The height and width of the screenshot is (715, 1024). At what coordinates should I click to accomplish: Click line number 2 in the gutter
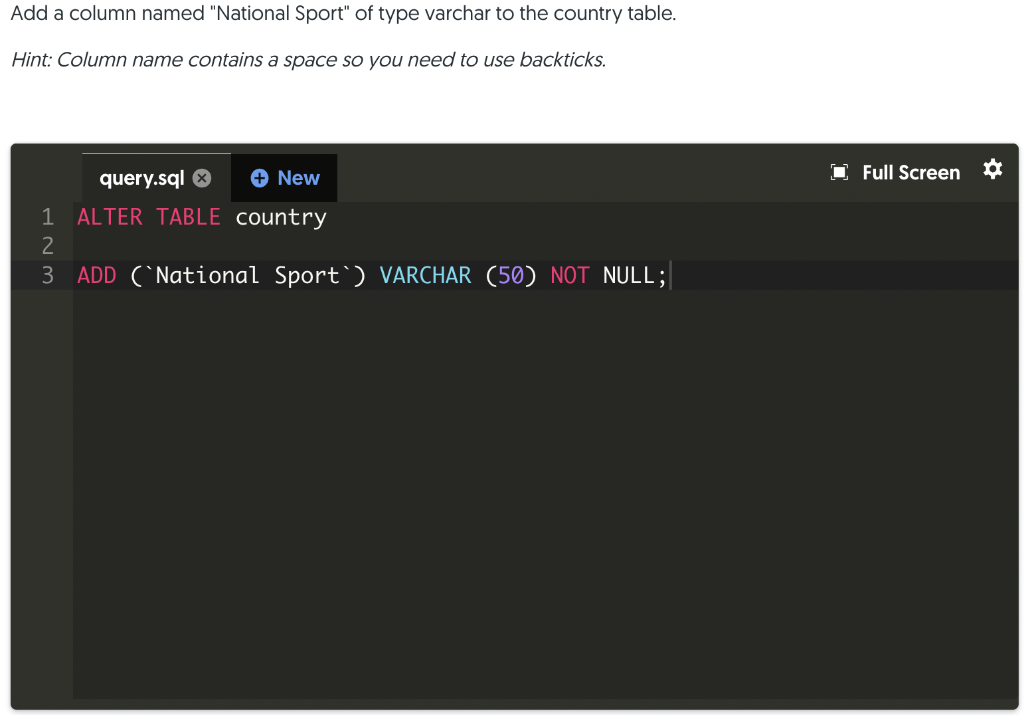coord(46,245)
